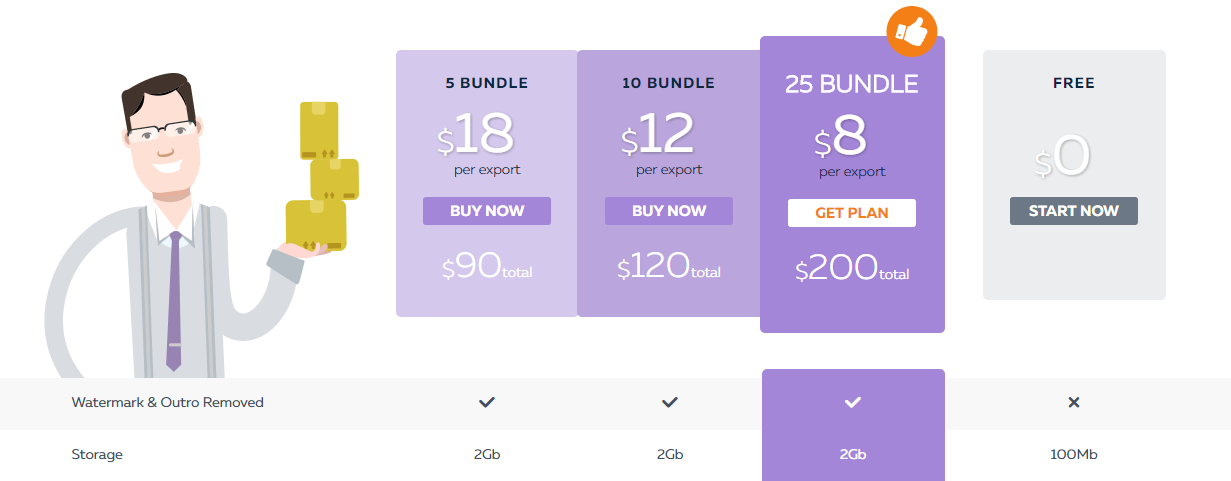Click the orange thumbs-up badge icon
Viewport: 1231px width, 481px height.
pos(912,31)
